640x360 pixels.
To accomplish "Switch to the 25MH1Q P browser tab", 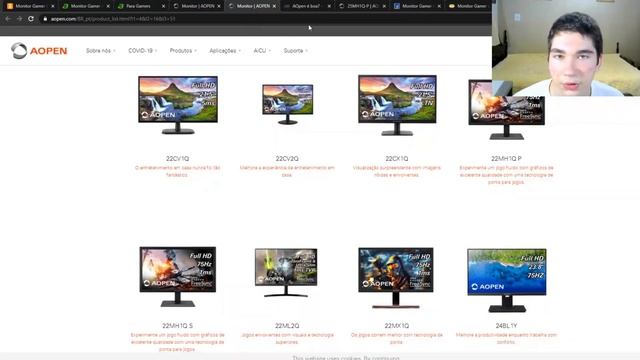I will (361, 6).
